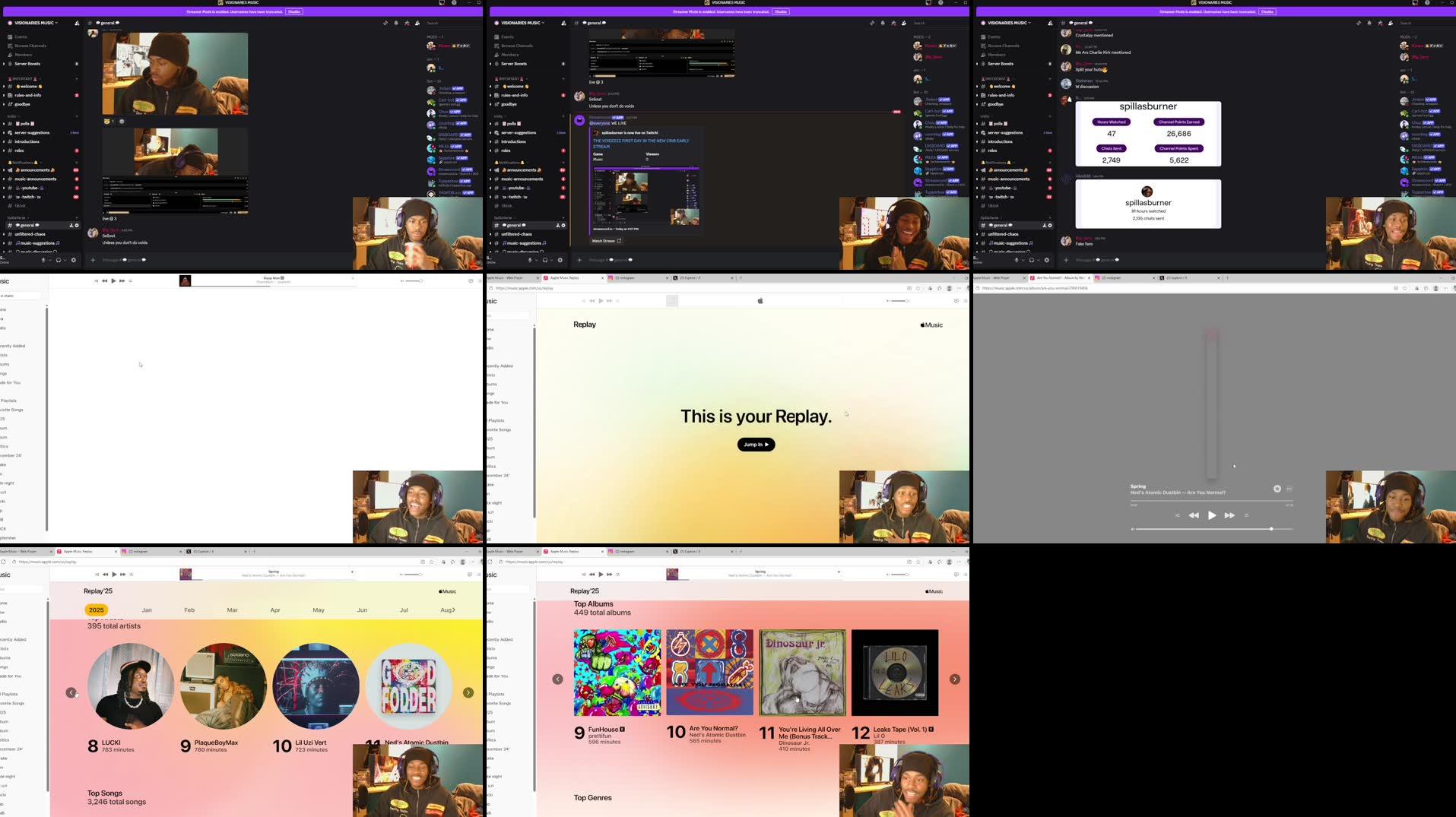Open pinned messages in the general channel header
The image size is (1456, 817).
coord(386,23)
